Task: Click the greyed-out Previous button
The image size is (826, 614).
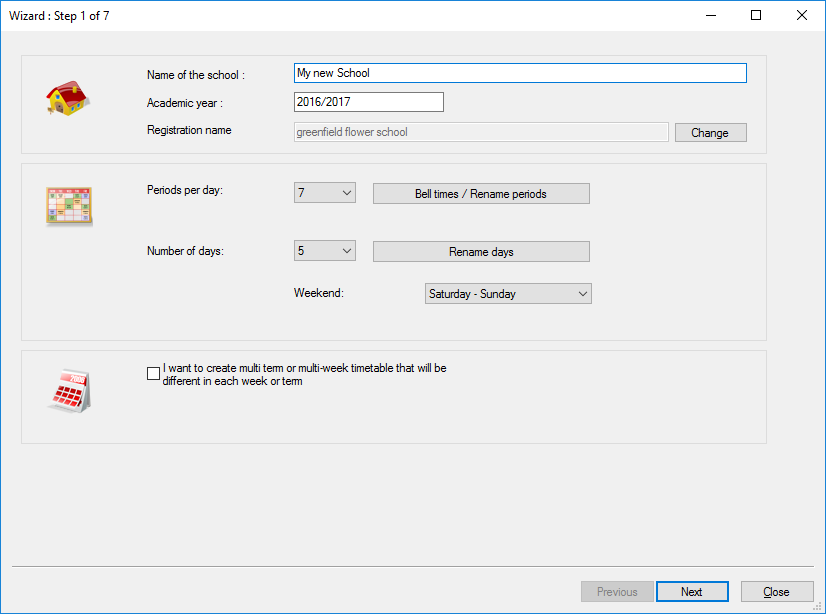Action: (617, 592)
